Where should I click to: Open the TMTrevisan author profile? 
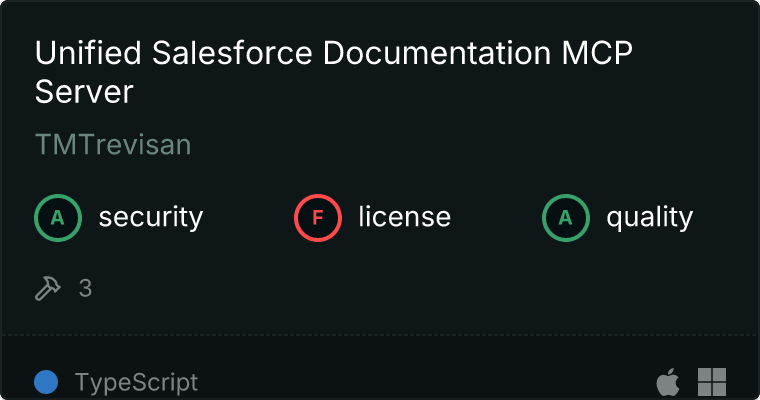(x=113, y=145)
